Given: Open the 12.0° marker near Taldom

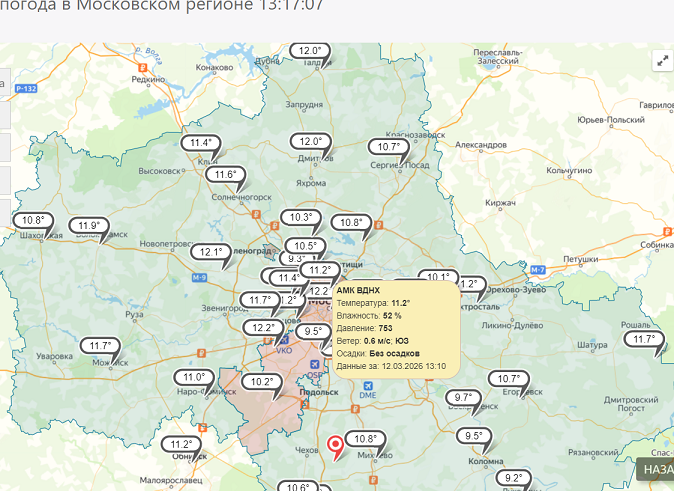Looking at the screenshot, I should coord(311,51).
